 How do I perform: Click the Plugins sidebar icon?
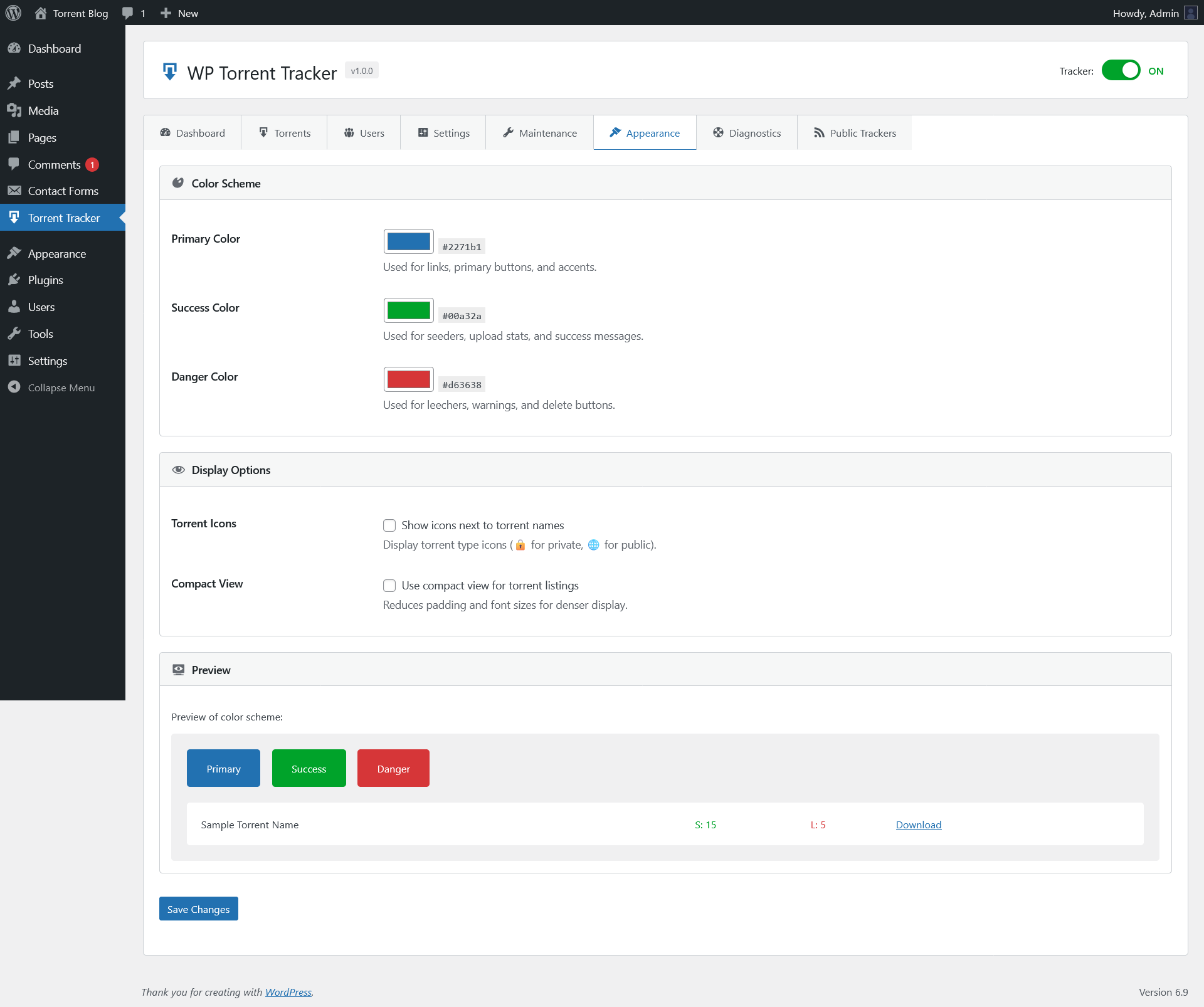[x=14, y=280]
